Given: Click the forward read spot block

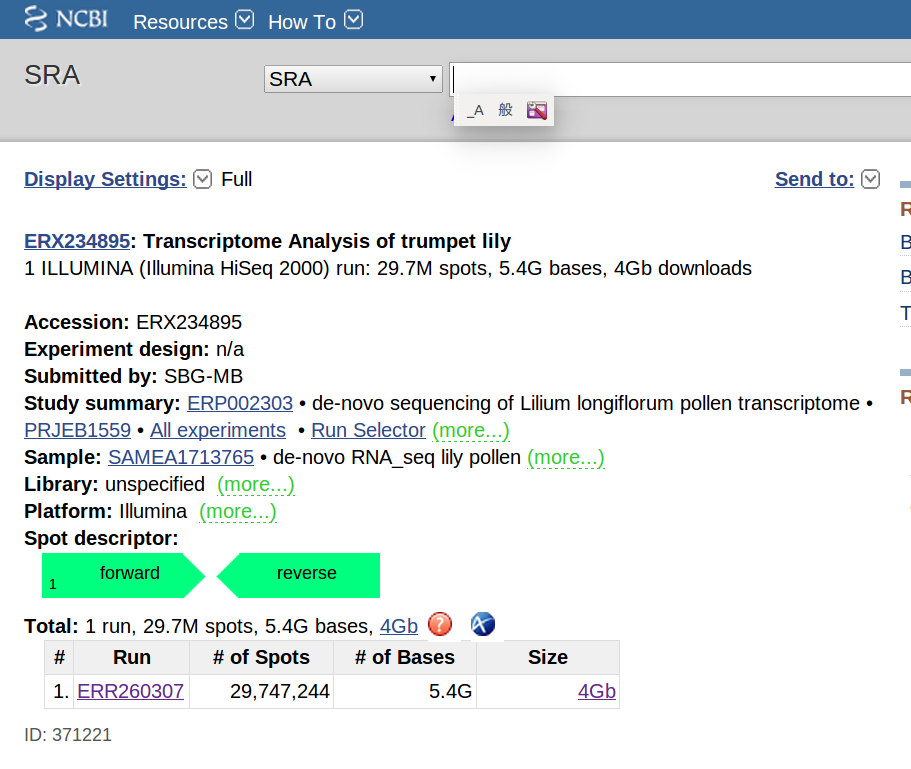Looking at the screenshot, I should (x=123, y=576).
